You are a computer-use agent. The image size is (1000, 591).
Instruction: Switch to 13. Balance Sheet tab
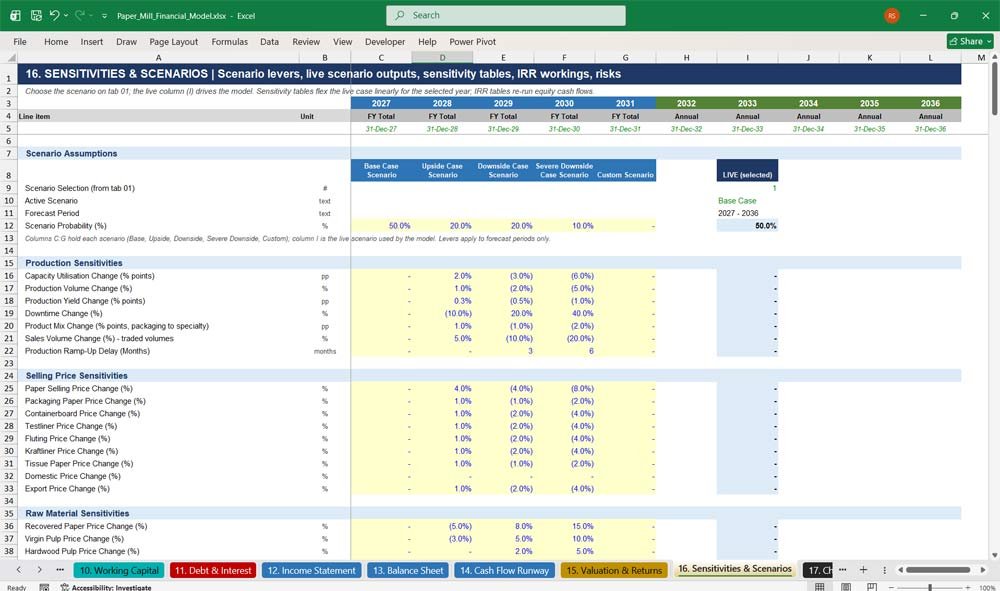408,570
